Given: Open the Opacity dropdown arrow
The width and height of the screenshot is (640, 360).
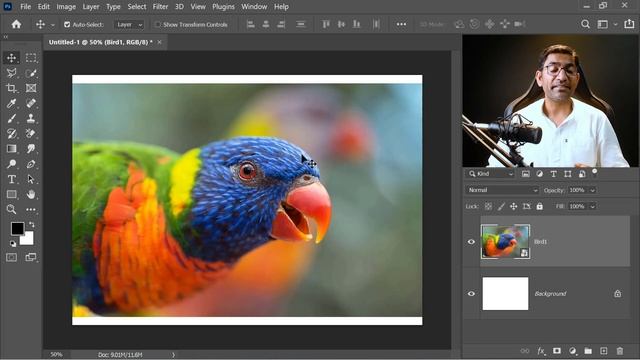Looking at the screenshot, I should click(x=593, y=190).
